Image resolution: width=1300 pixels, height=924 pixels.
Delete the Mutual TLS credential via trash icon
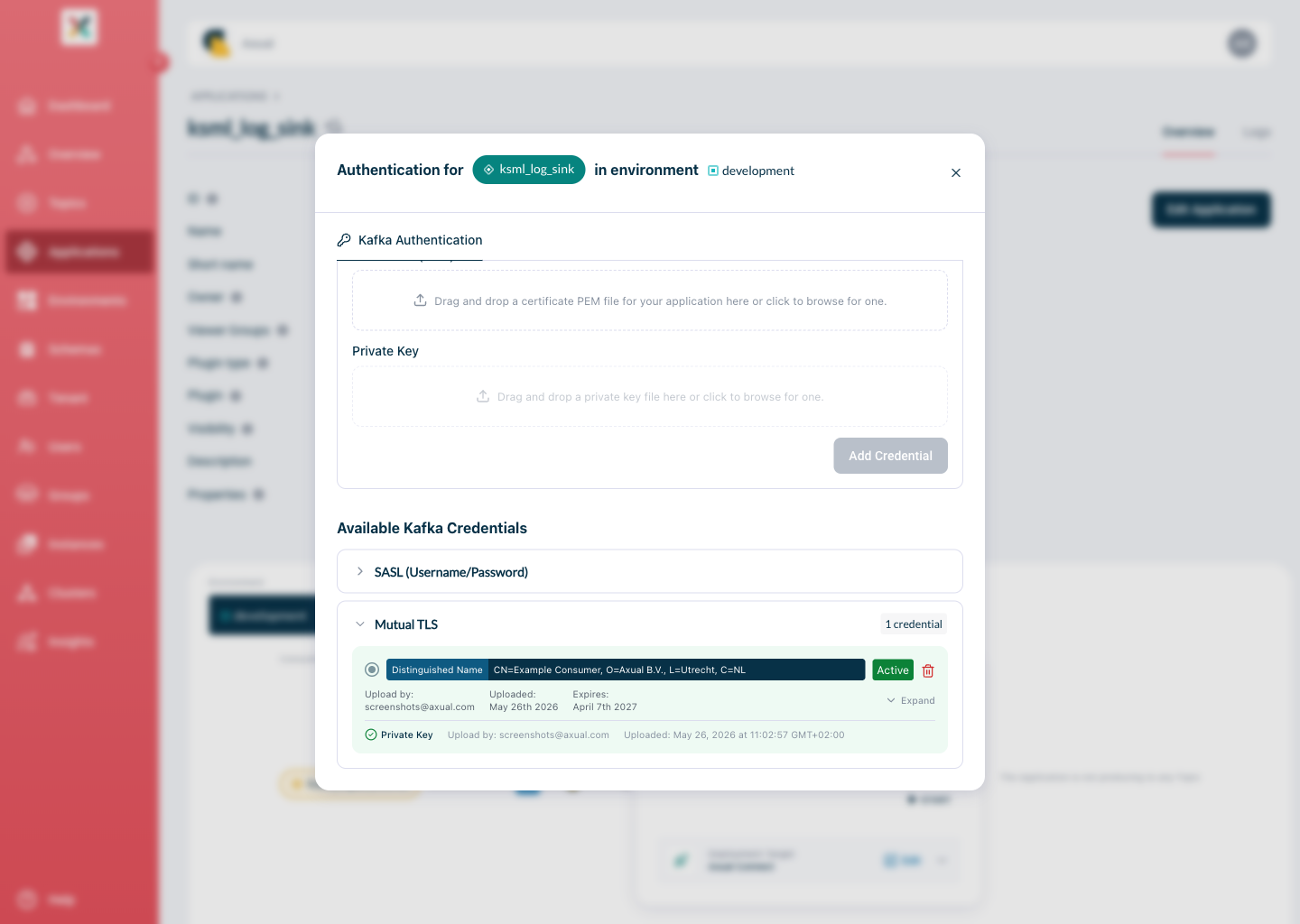tap(928, 670)
